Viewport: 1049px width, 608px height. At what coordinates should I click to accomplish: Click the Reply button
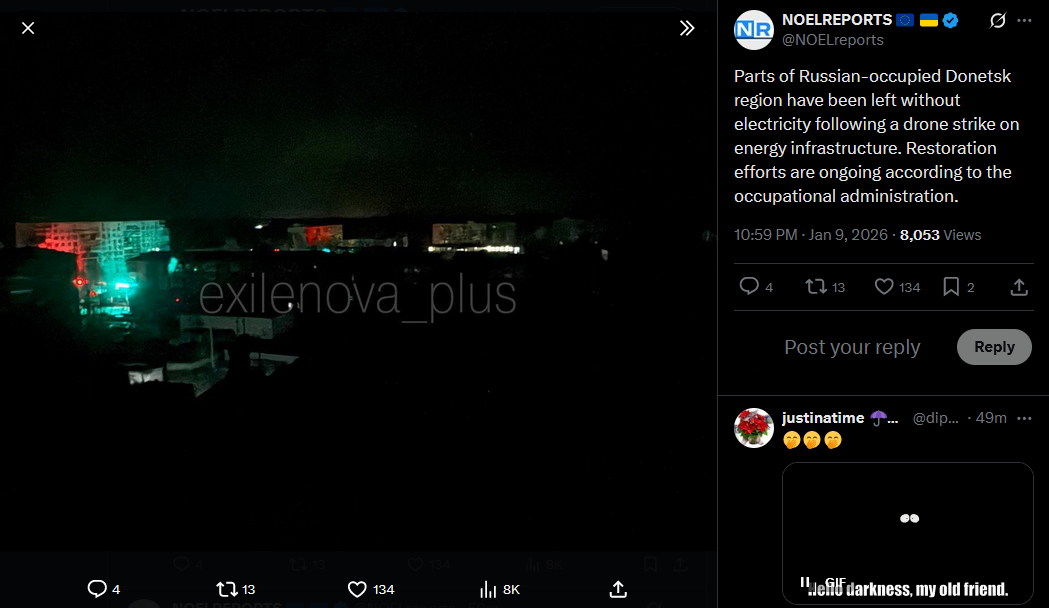(994, 346)
